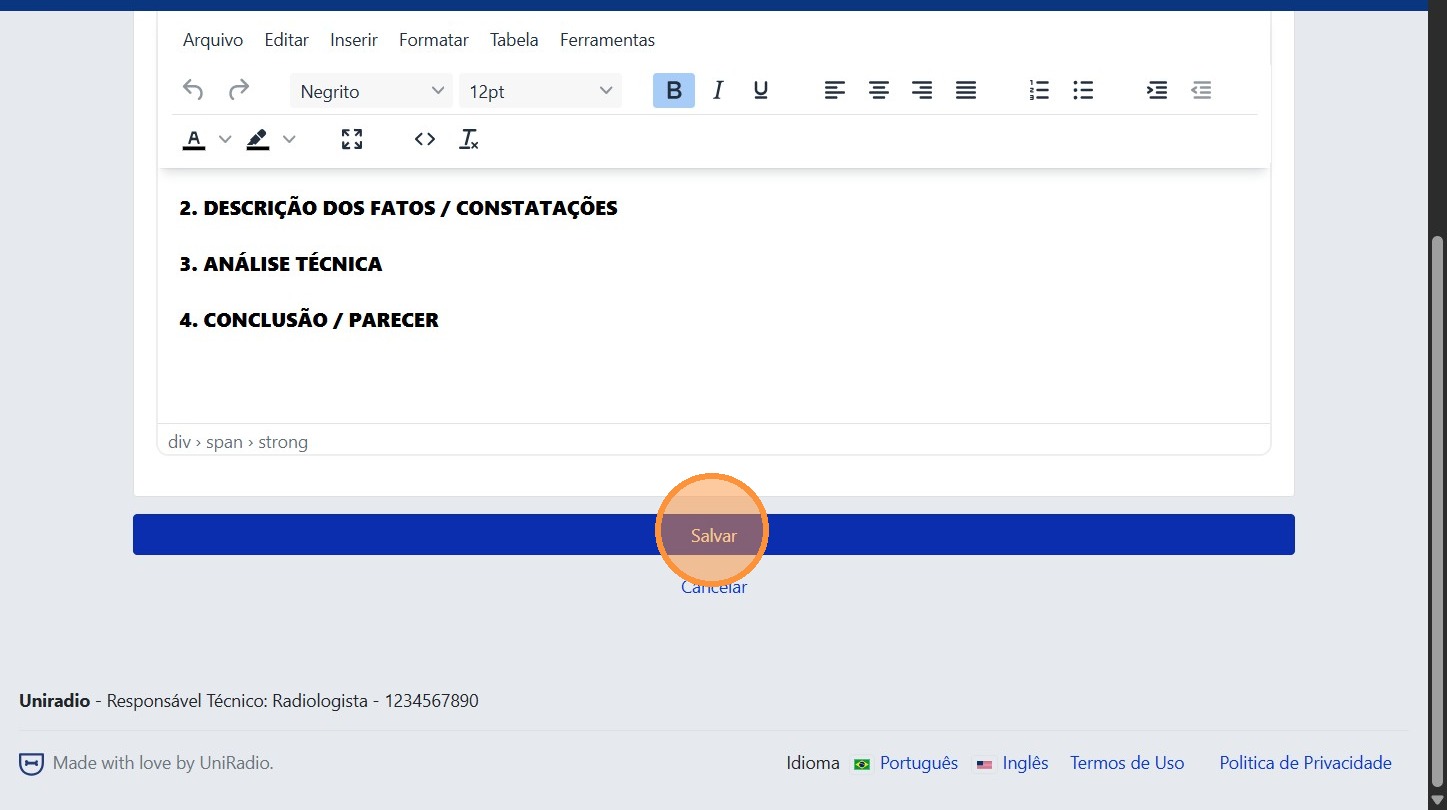Expand the text color chevron menu
1447x810 pixels.
coord(225,139)
